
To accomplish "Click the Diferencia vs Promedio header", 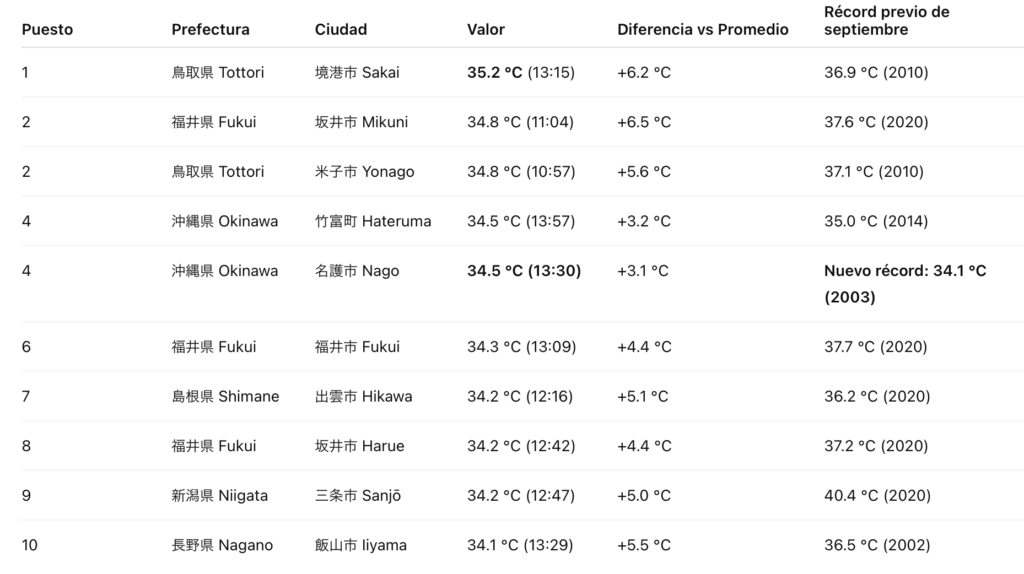I will [x=702, y=29].
